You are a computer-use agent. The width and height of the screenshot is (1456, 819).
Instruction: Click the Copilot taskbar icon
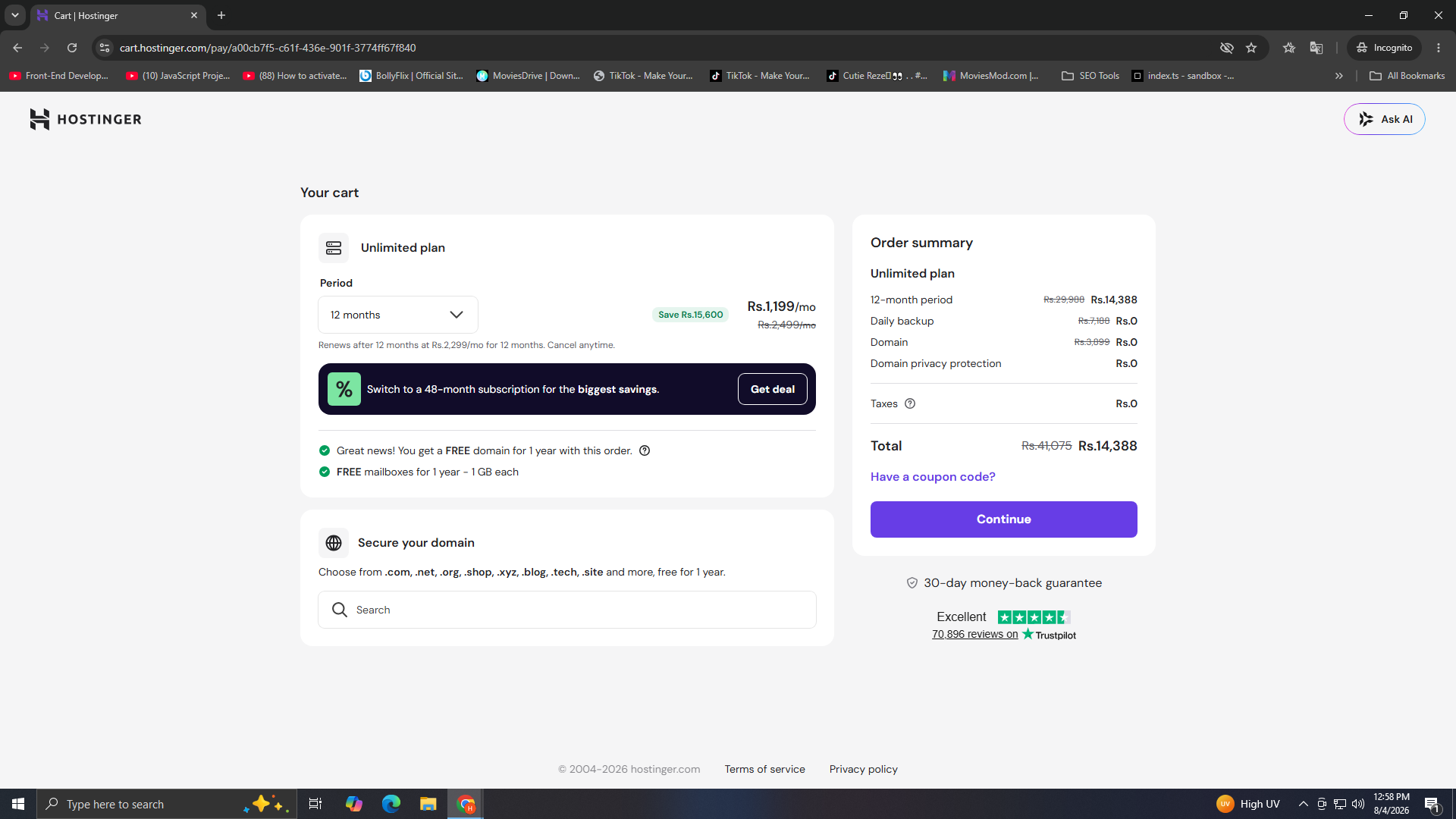(x=354, y=804)
